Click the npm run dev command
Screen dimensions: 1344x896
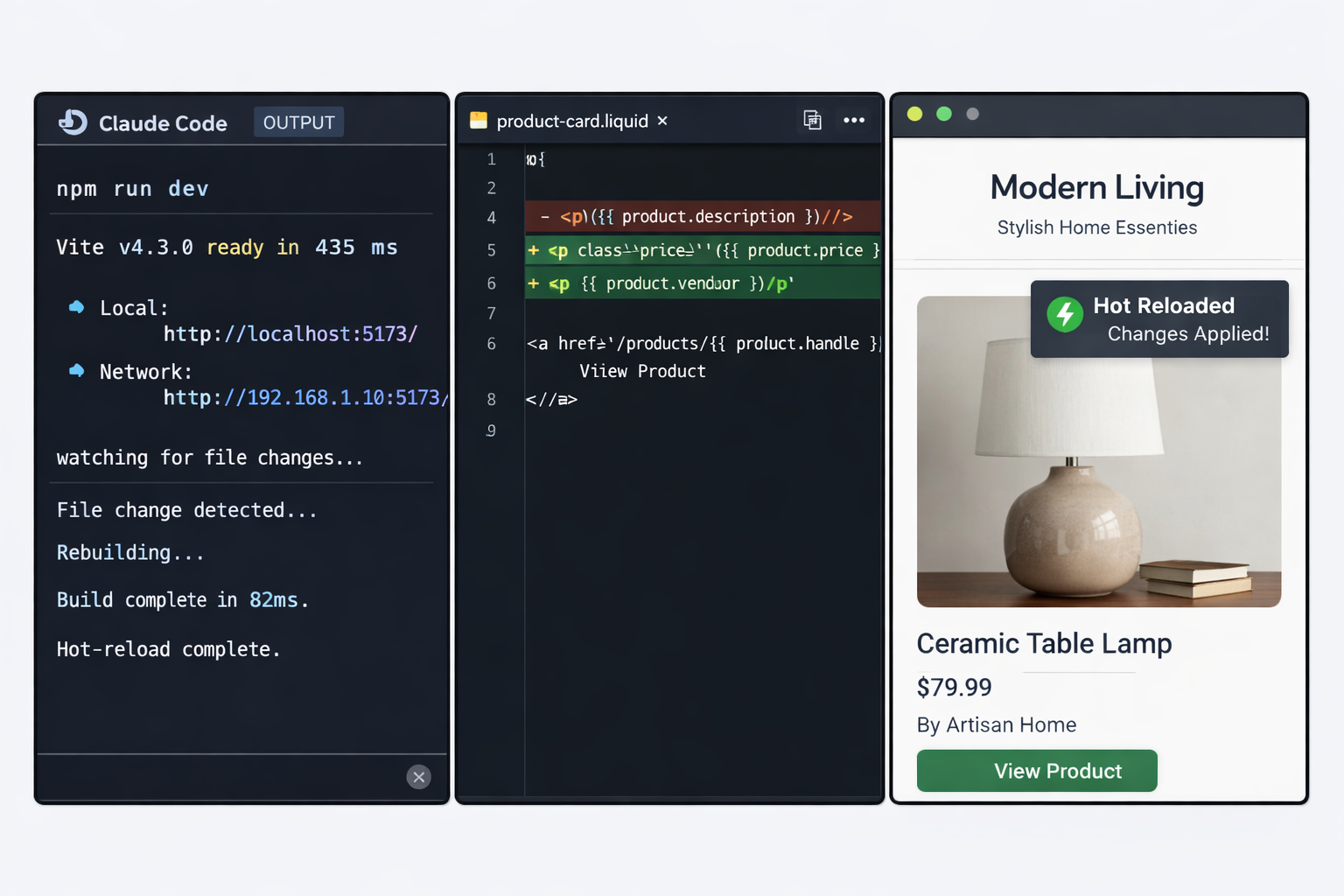click(x=132, y=189)
